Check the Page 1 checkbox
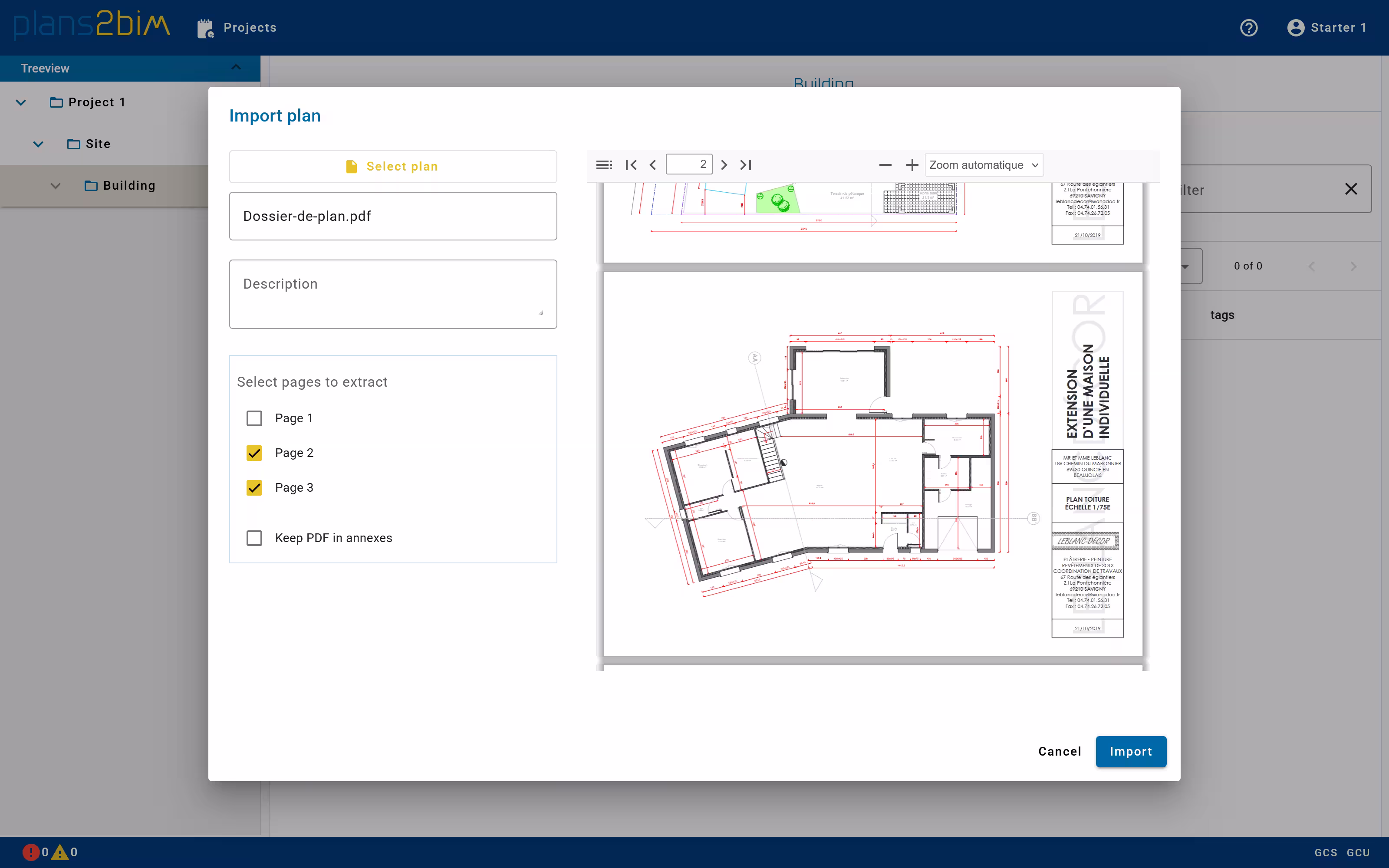 pos(254,418)
